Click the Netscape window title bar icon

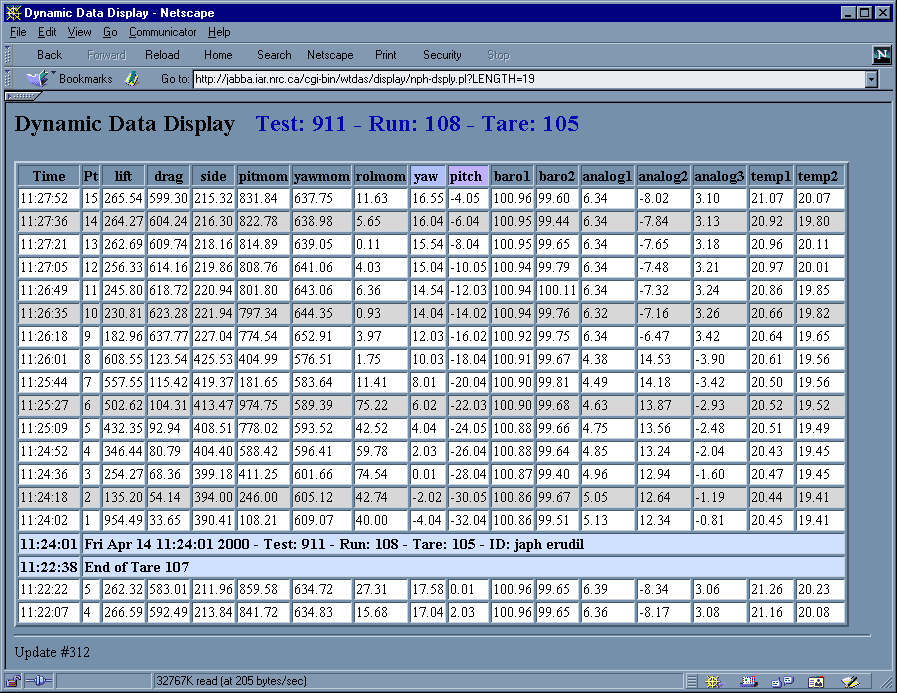coord(13,13)
